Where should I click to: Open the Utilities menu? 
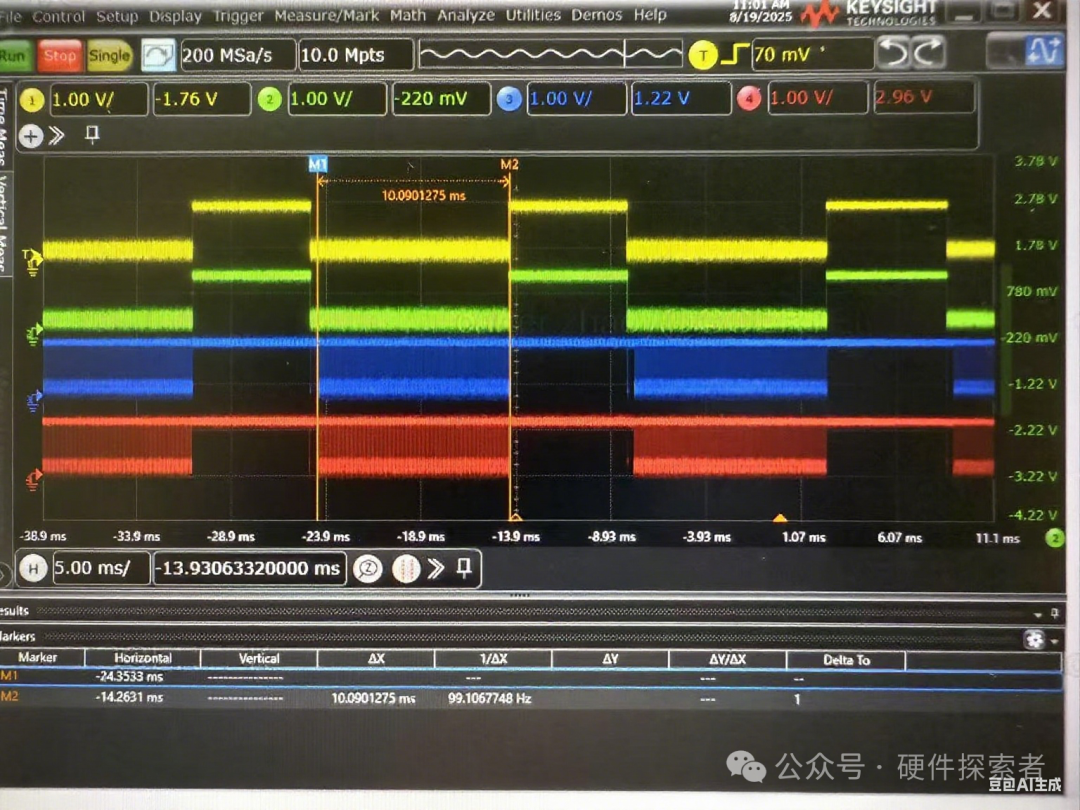(x=533, y=14)
